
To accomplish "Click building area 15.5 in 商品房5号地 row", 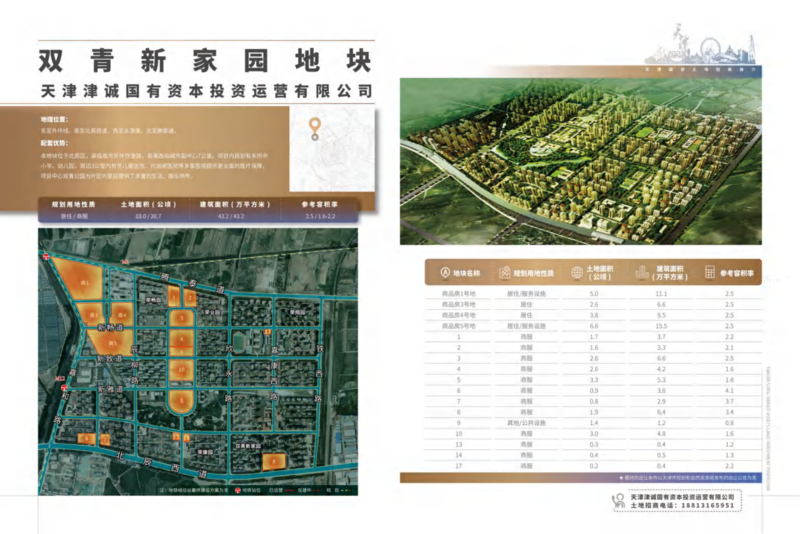I will click(x=661, y=326).
